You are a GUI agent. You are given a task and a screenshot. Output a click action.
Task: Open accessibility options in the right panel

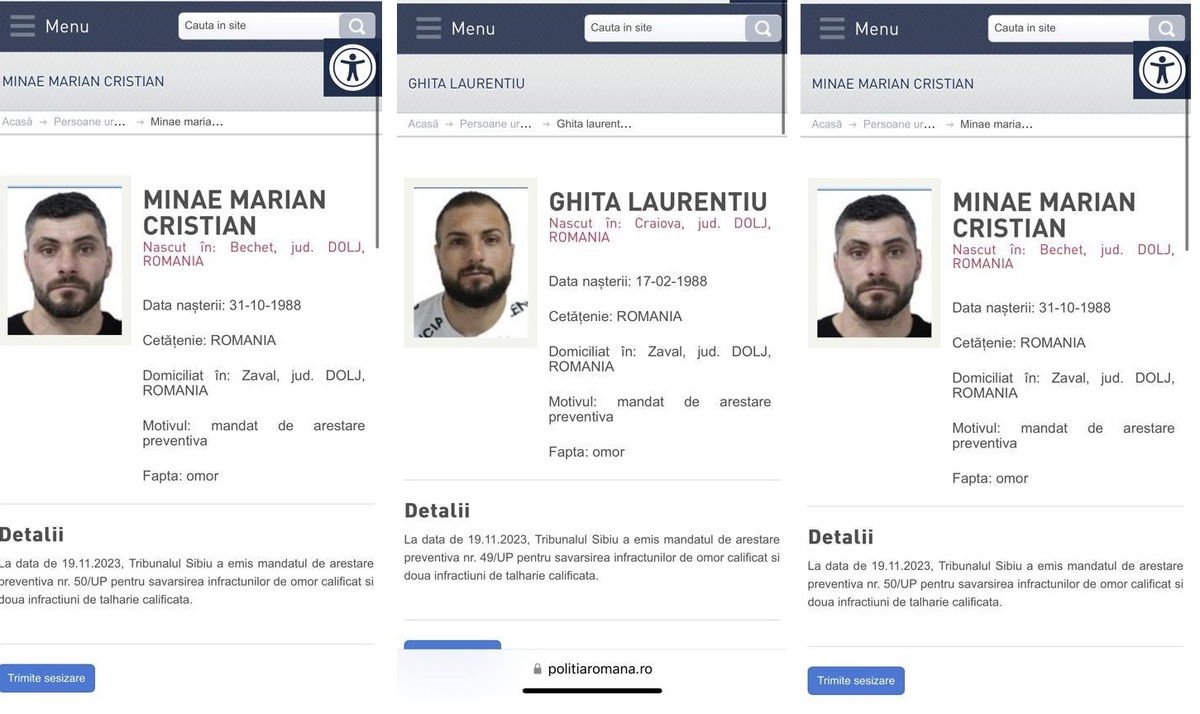pyautogui.click(x=1161, y=70)
